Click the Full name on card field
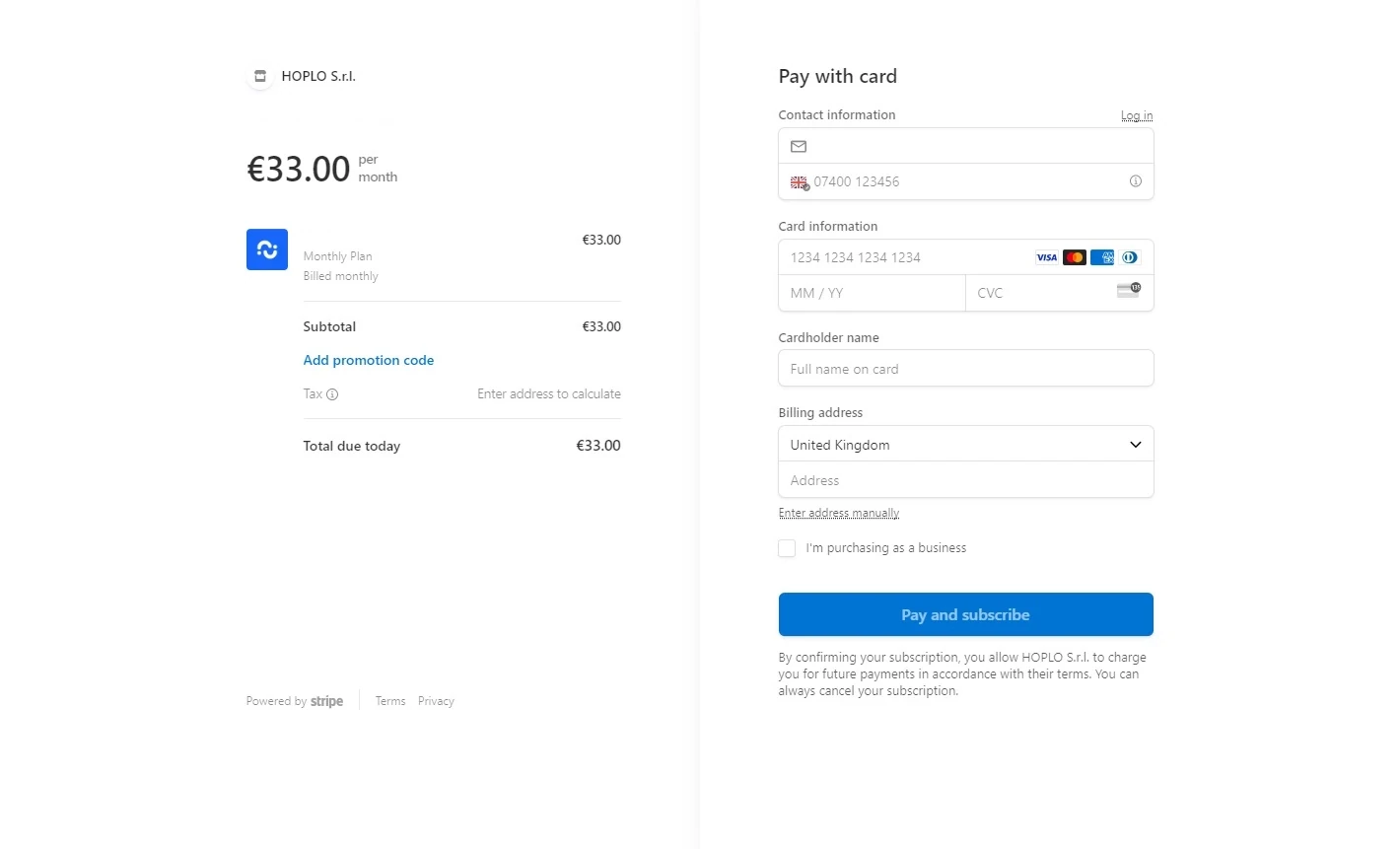Screen dimensions: 1400x849 965,369
